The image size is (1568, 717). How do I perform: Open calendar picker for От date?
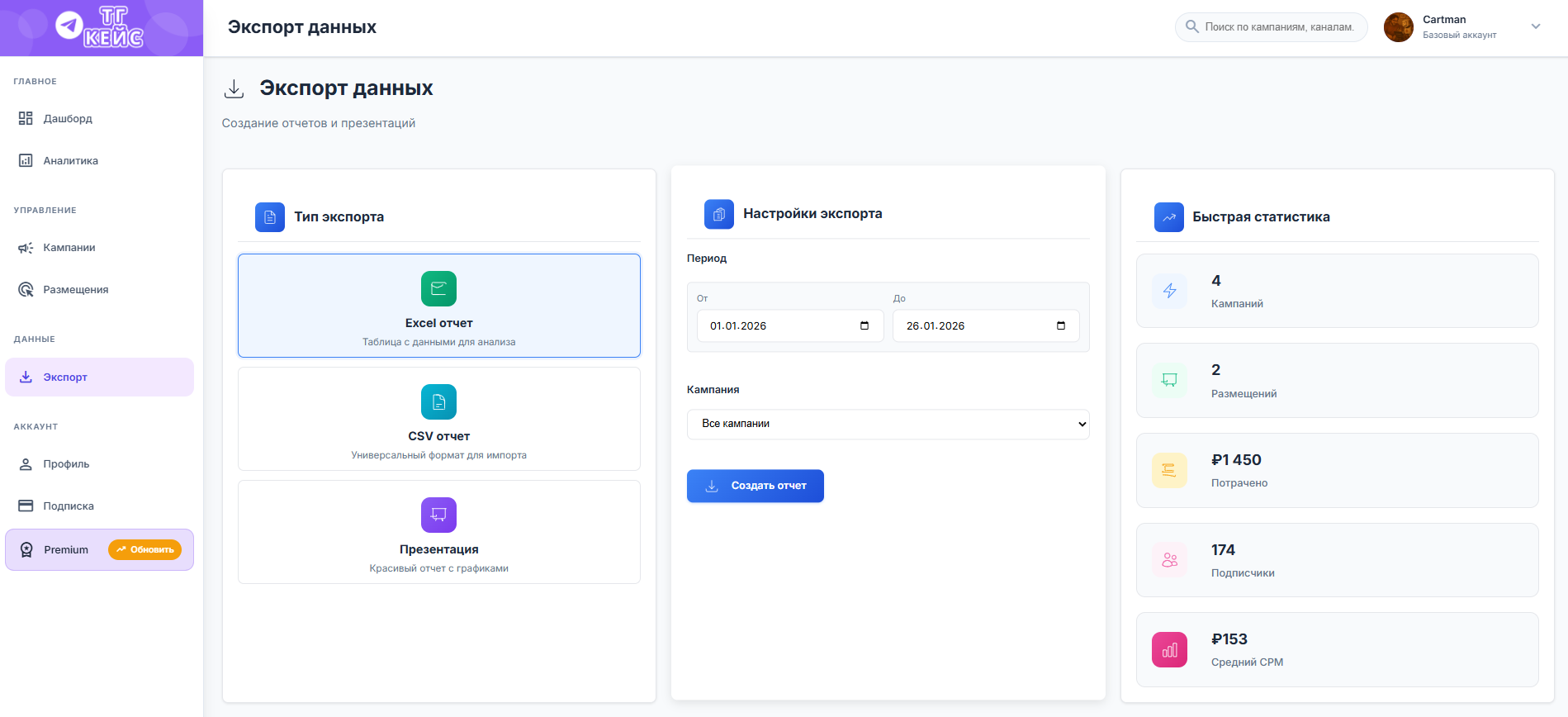pos(865,325)
